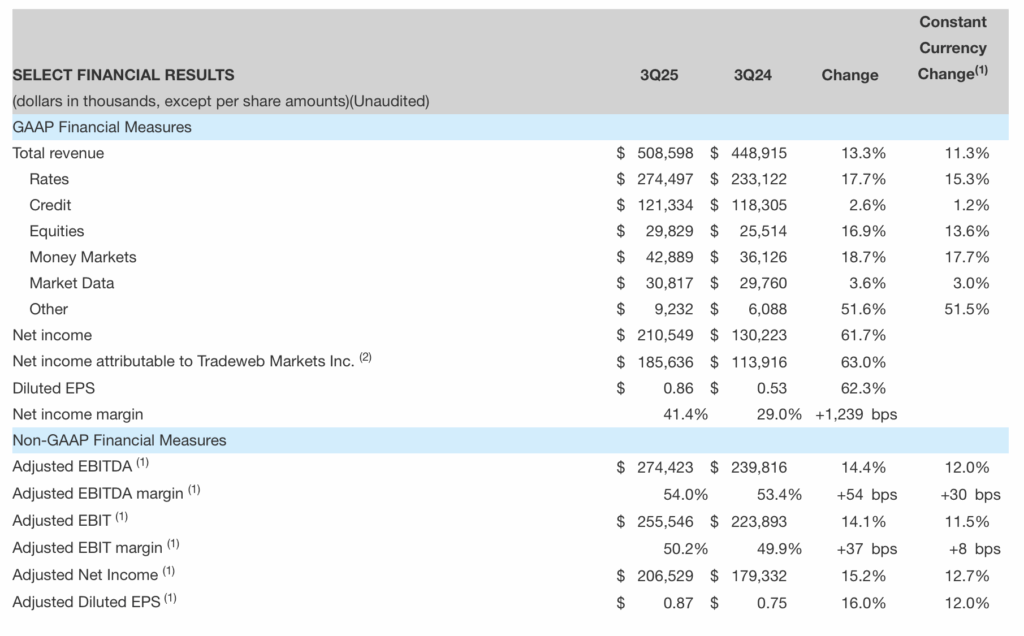Click the Adjusted EBIT margin value 50.2%

pyautogui.click(x=686, y=549)
